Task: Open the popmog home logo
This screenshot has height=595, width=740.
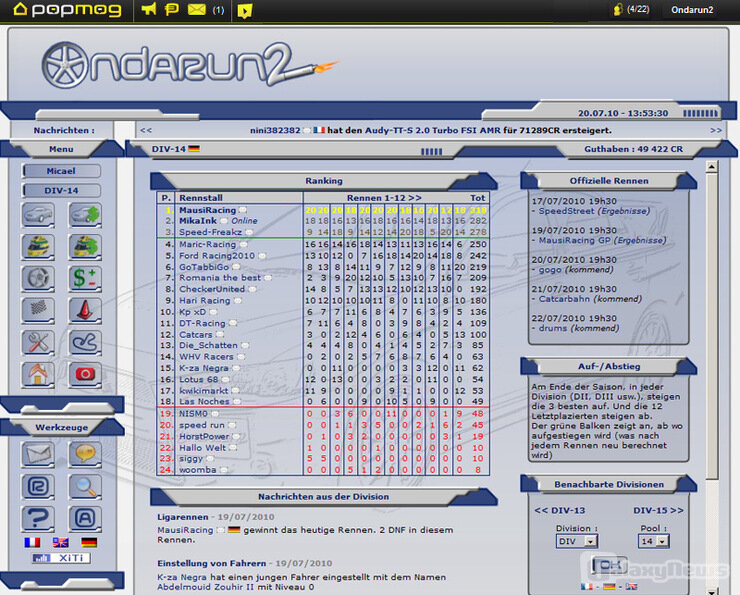Action: pyautogui.click(x=67, y=9)
